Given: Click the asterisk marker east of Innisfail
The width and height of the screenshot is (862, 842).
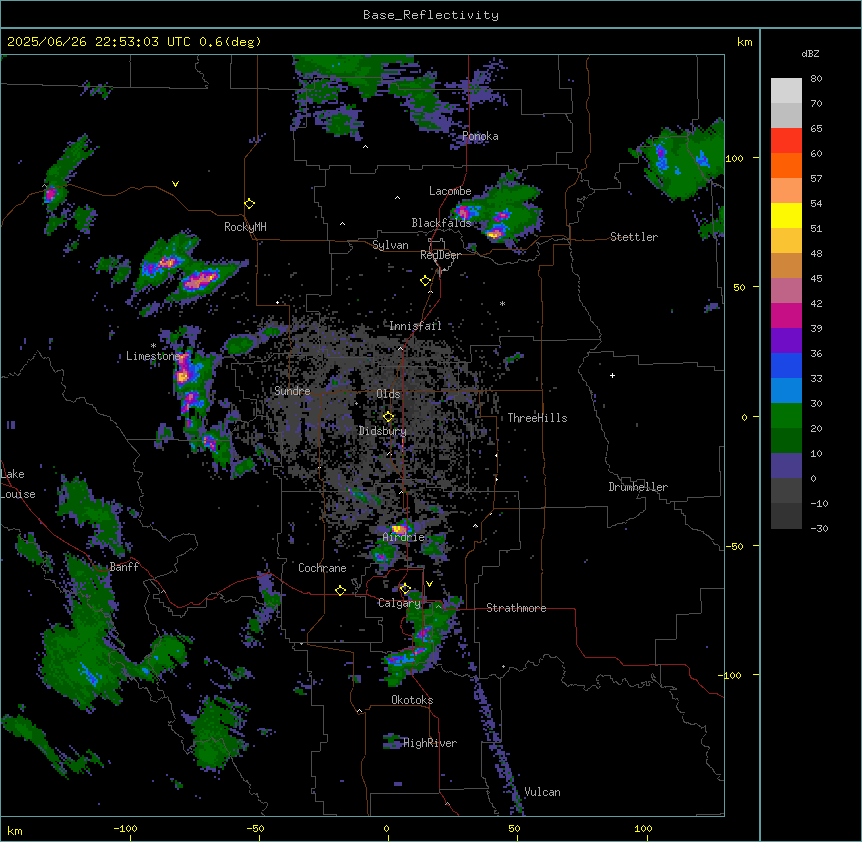Looking at the screenshot, I should [502, 304].
